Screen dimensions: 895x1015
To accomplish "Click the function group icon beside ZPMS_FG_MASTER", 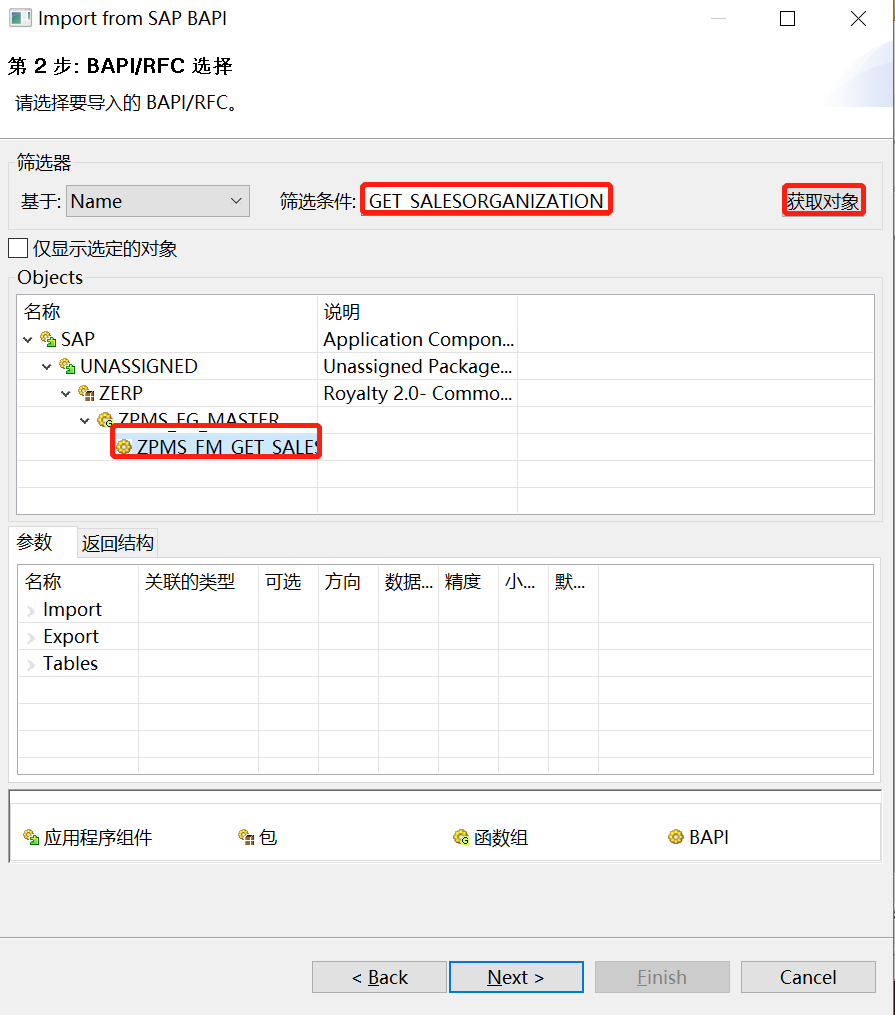I will (105, 420).
